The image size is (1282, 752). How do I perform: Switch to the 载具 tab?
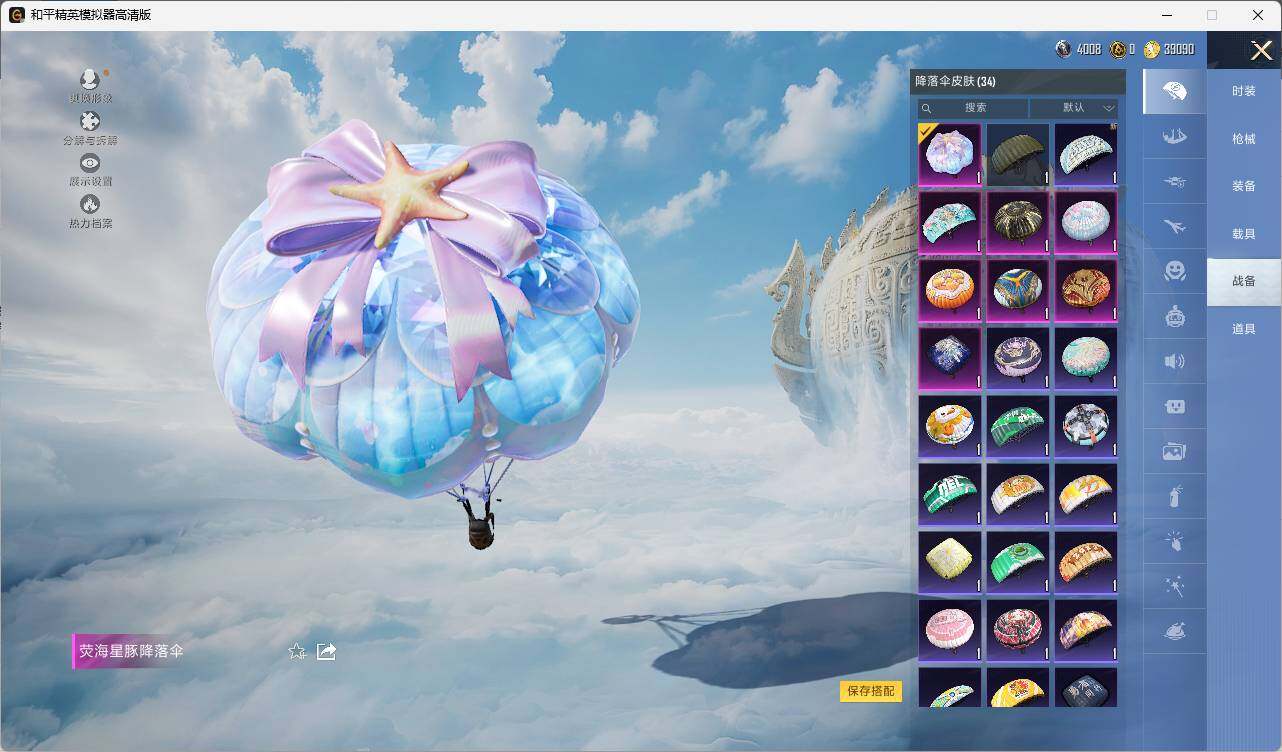tap(1243, 234)
